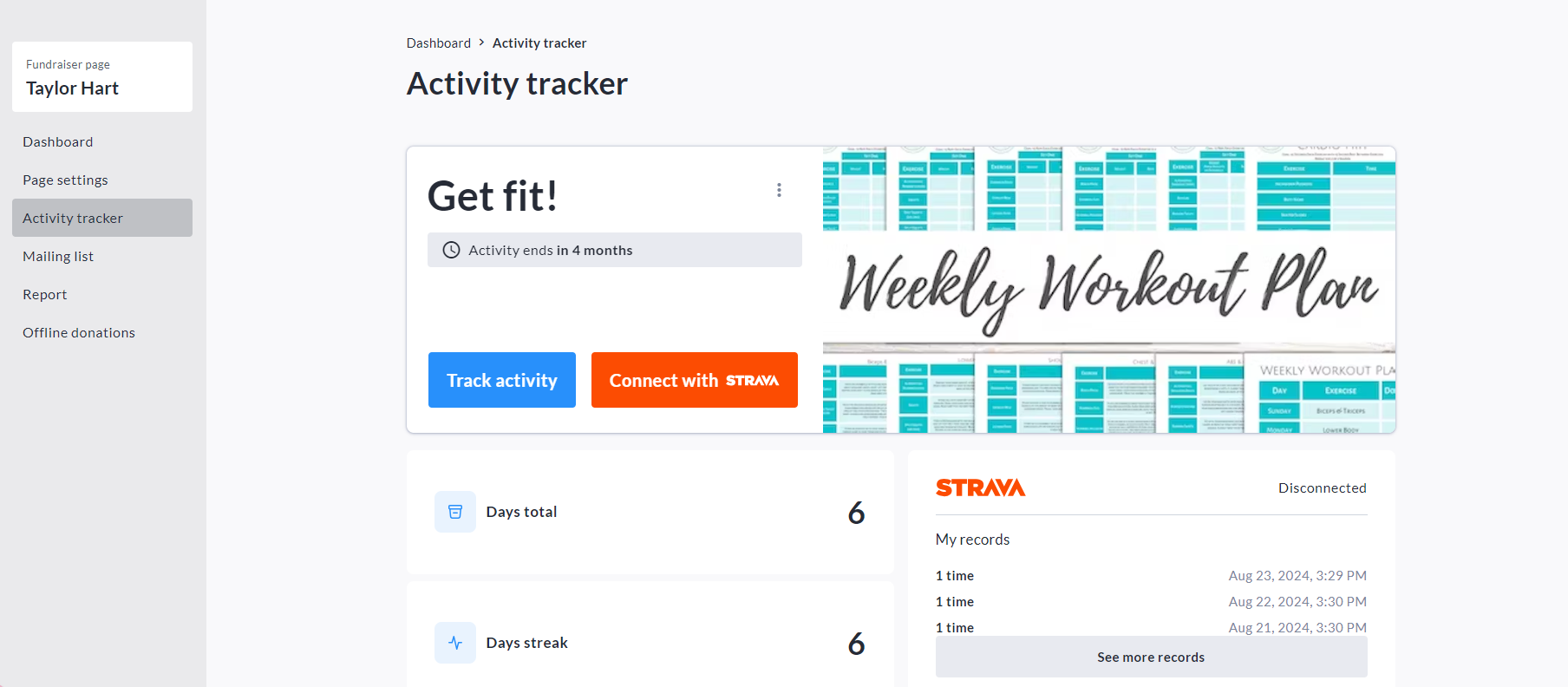The height and width of the screenshot is (687, 1568).
Task: Navigate to Report in sidebar
Action: click(45, 294)
